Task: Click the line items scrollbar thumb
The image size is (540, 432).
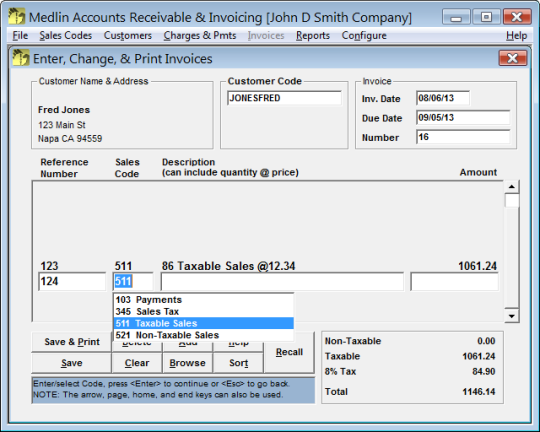Action: [x=512, y=200]
